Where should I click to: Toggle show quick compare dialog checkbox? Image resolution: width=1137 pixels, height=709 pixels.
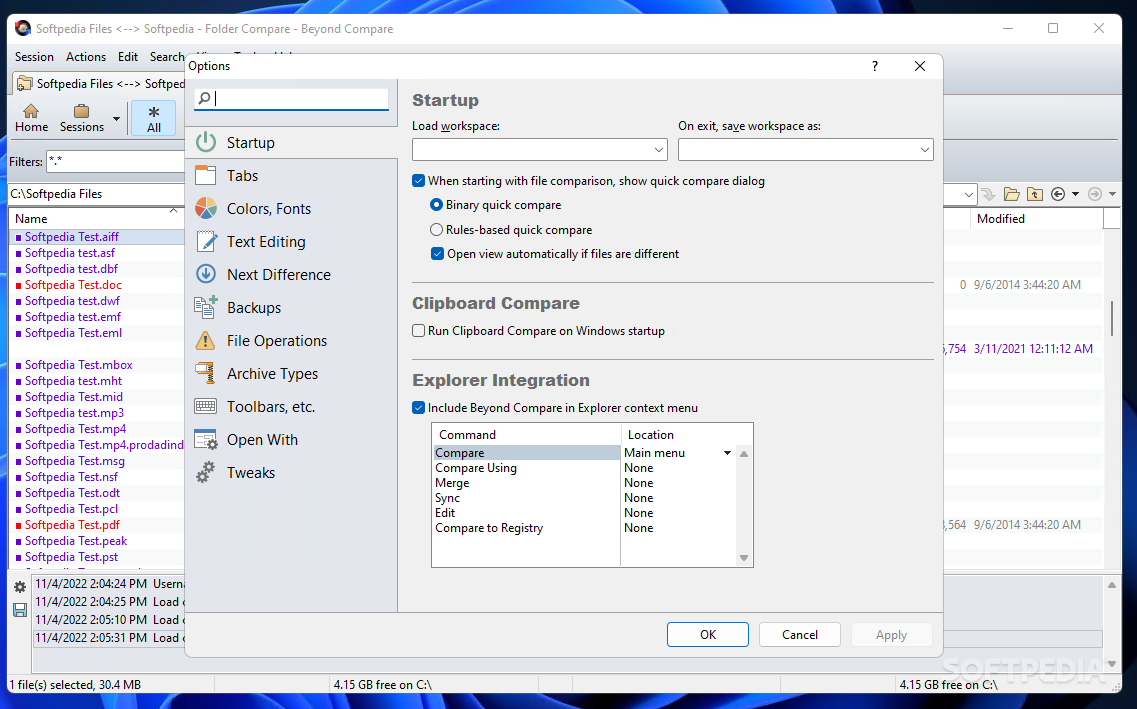[418, 181]
